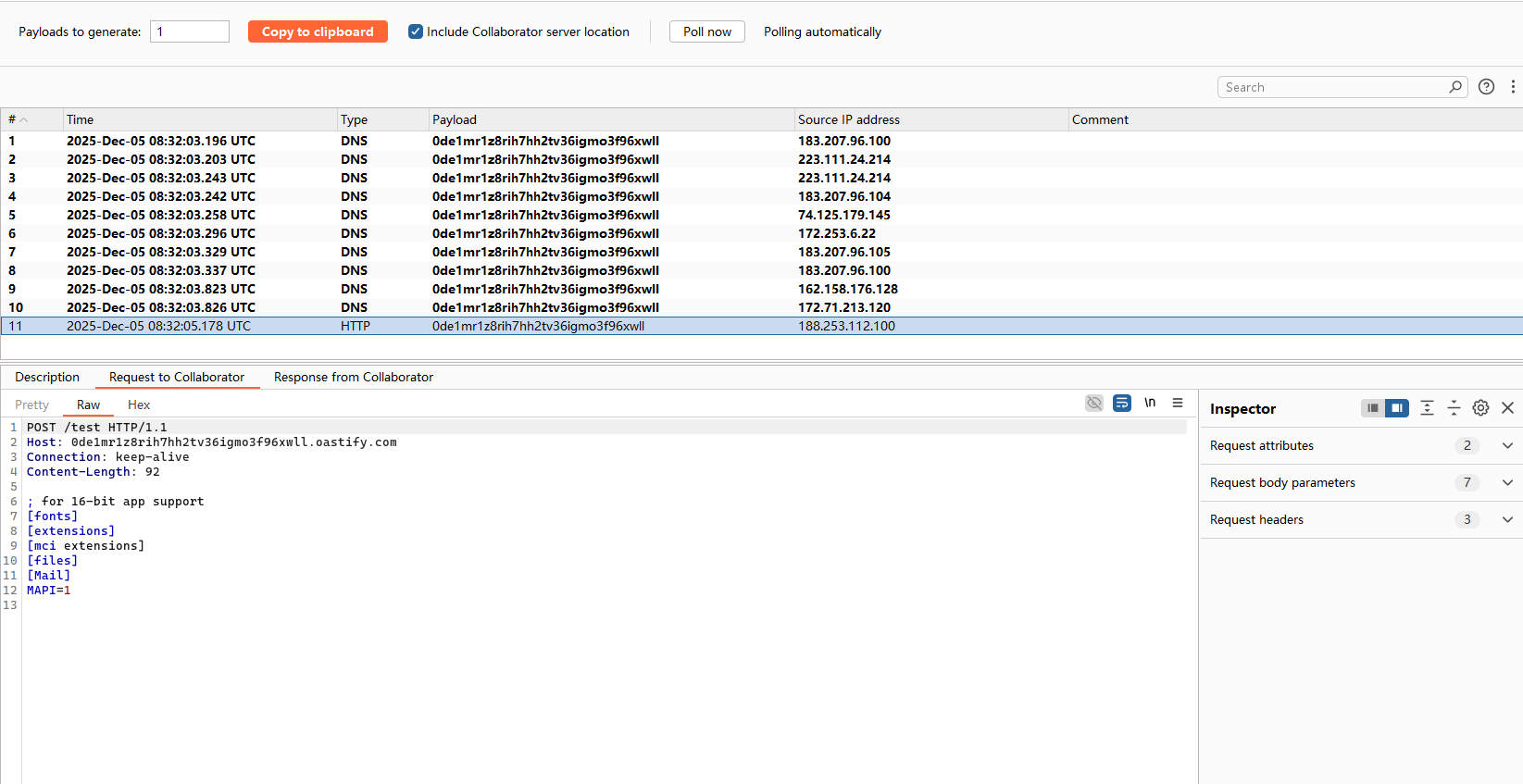Screen dimensions: 1523x784
Task: Click Copy to clipboard button
Action: [318, 31]
